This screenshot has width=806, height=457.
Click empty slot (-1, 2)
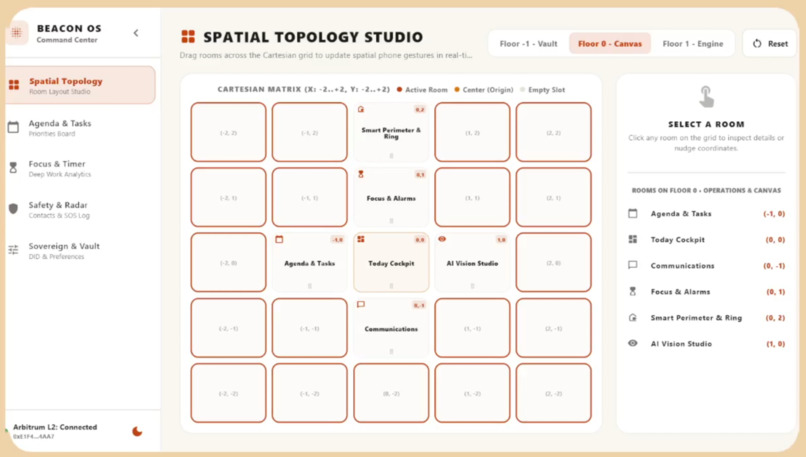coord(309,132)
